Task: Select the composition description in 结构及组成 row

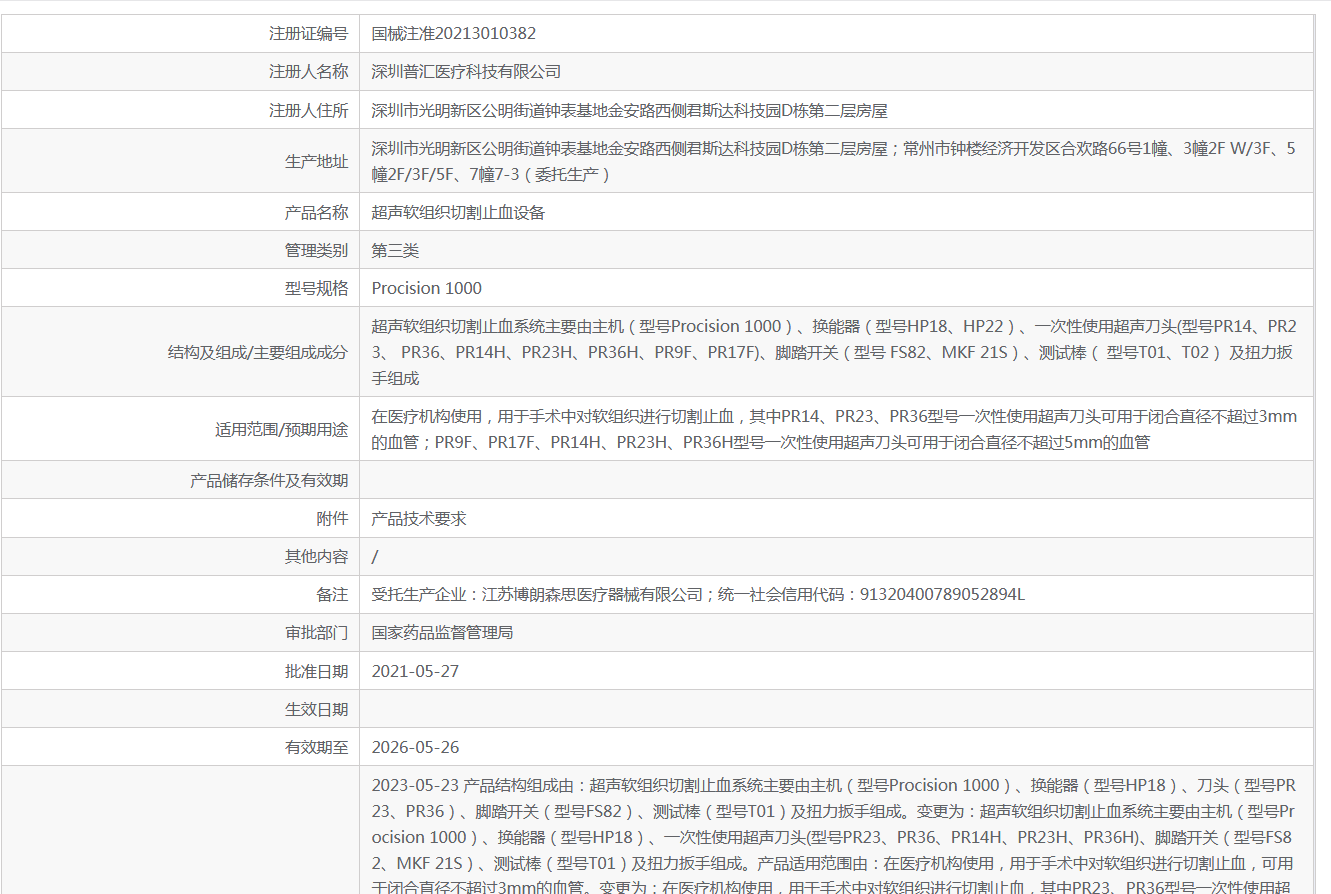Action: (834, 352)
